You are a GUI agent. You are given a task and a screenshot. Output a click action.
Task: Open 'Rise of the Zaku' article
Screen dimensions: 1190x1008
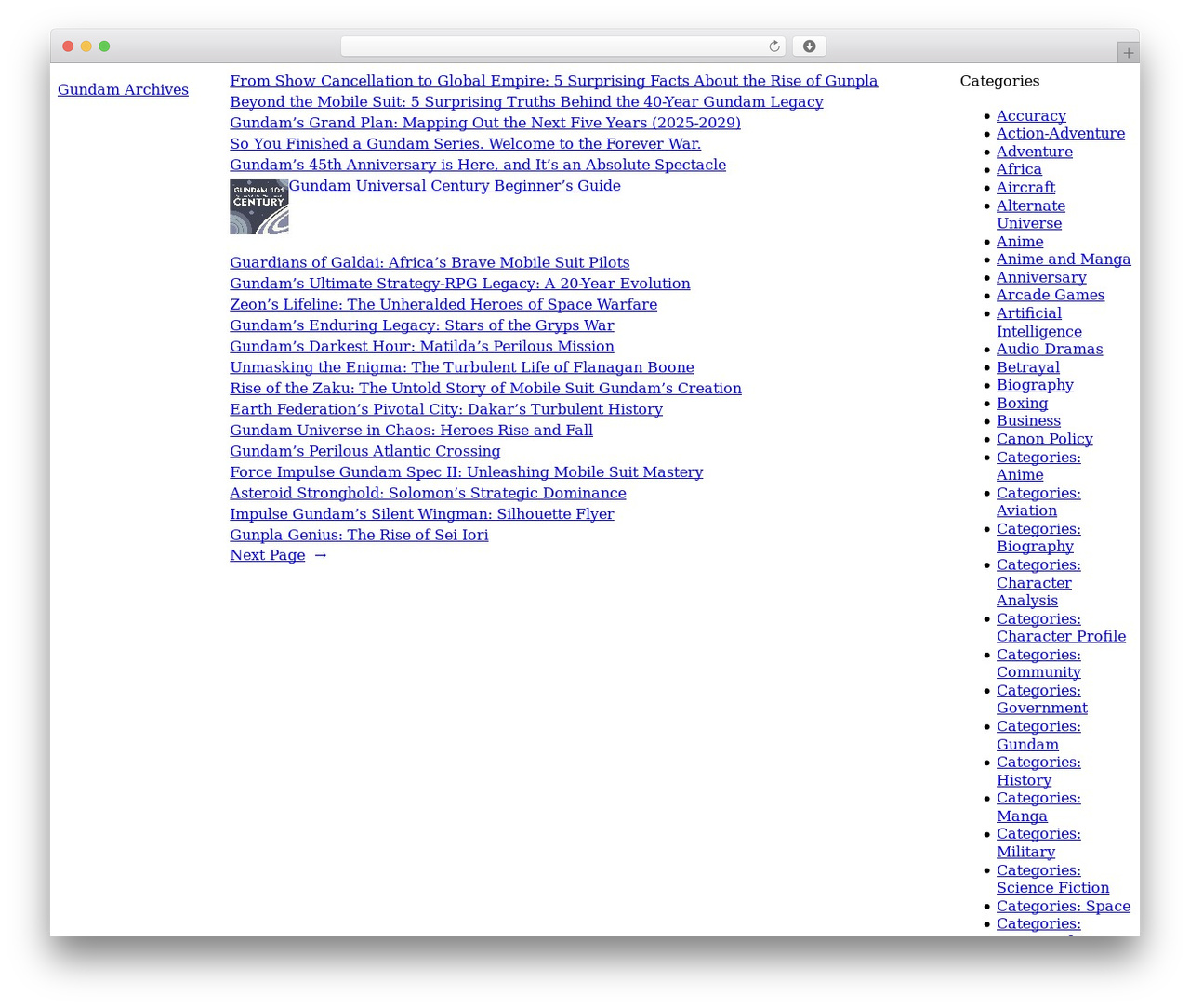tap(486, 389)
